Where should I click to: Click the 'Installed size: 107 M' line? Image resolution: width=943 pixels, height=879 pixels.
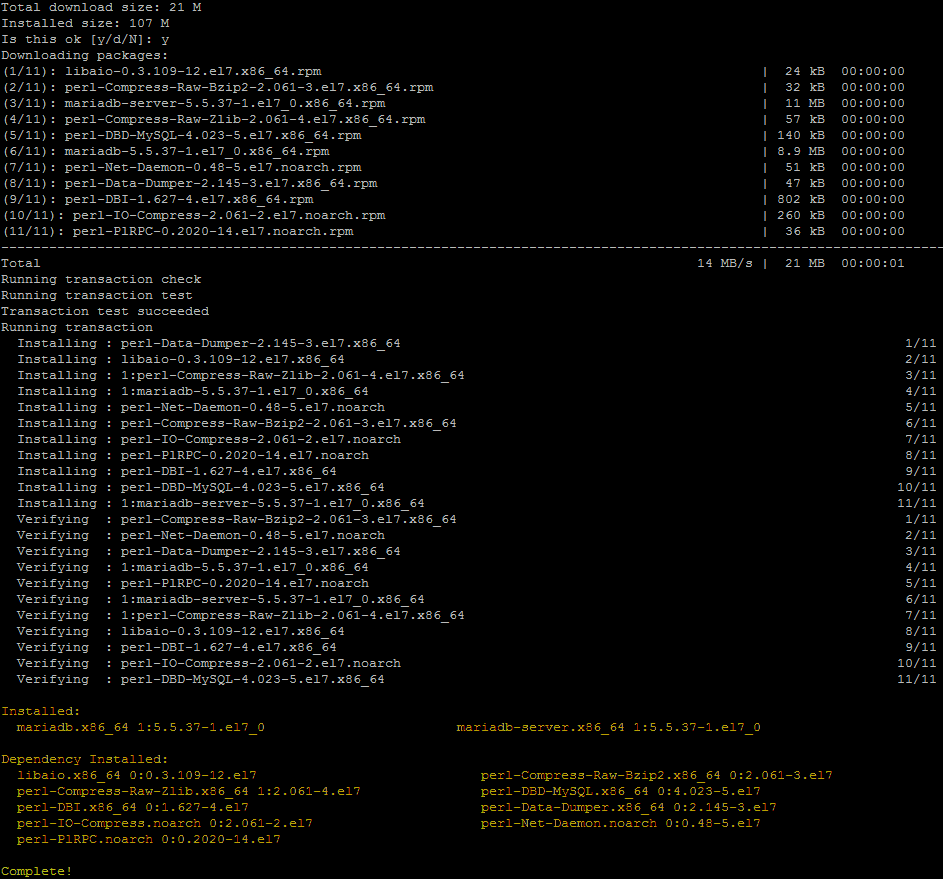[85, 23]
